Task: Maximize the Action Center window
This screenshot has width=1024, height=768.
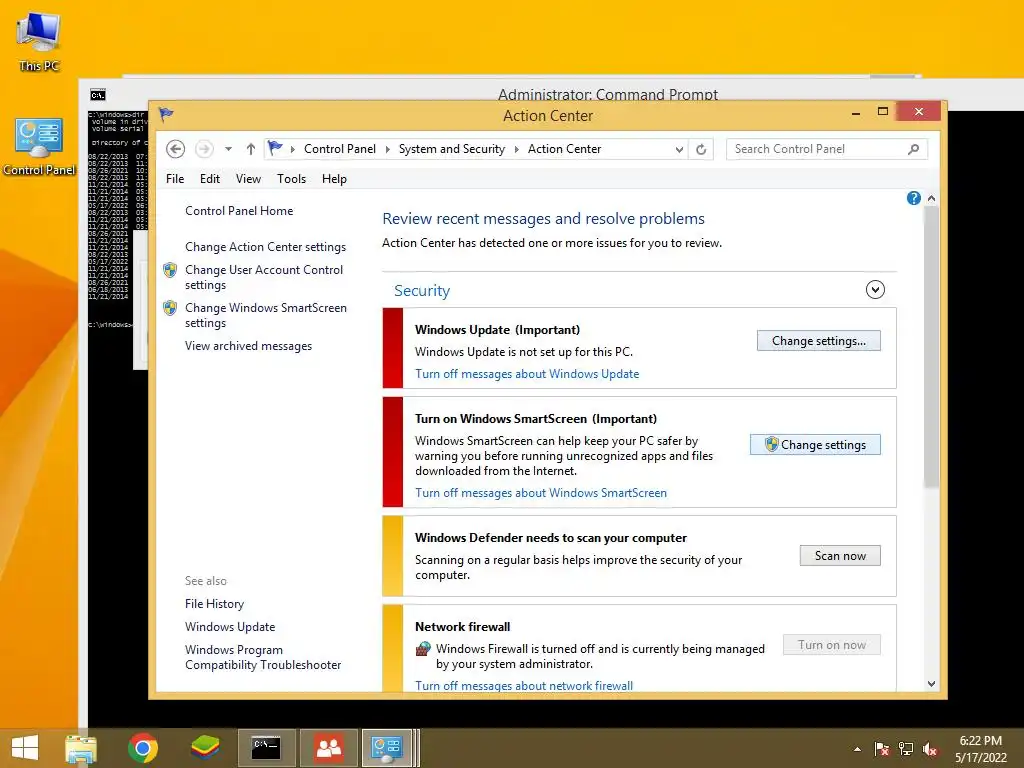Action: [x=883, y=112]
